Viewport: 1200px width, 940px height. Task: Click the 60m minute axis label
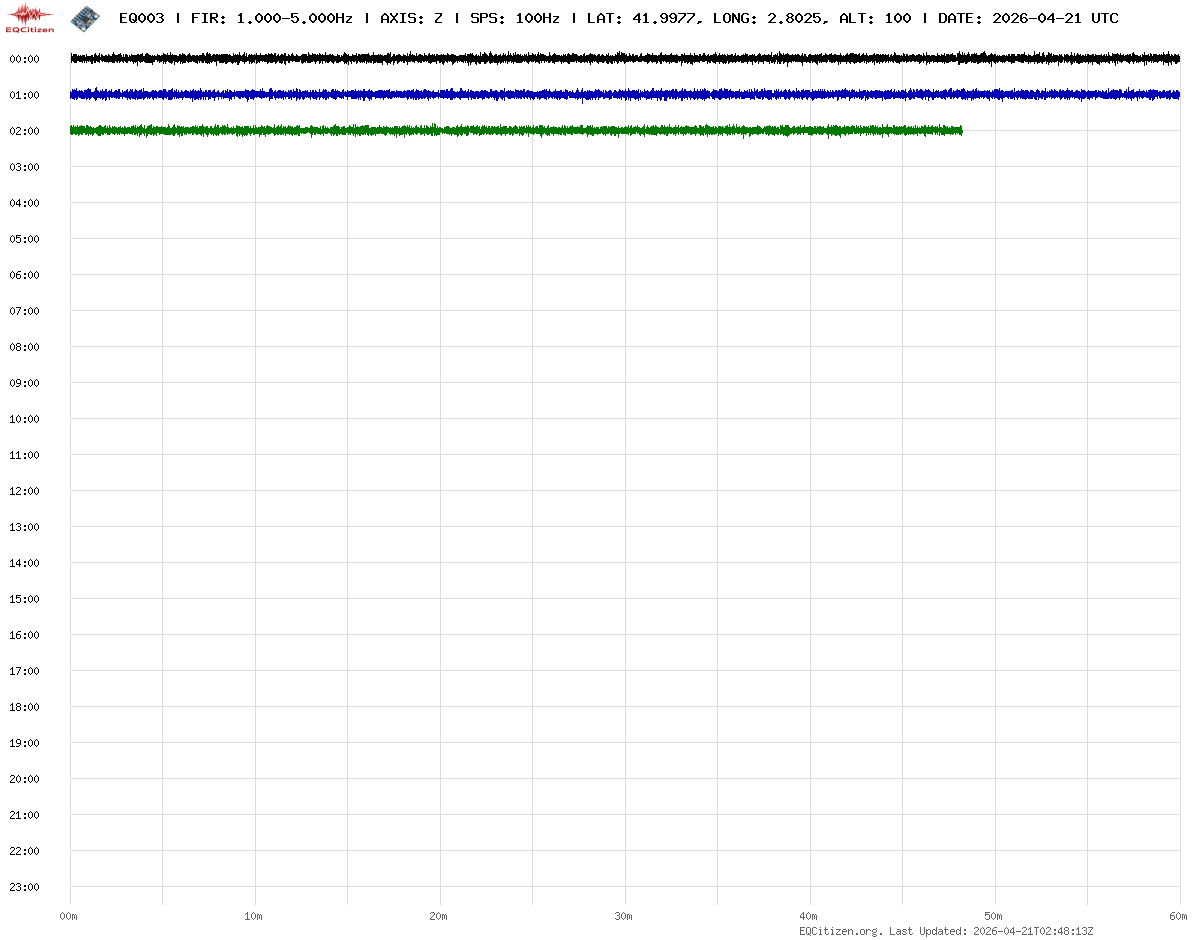pyautogui.click(x=1180, y=916)
